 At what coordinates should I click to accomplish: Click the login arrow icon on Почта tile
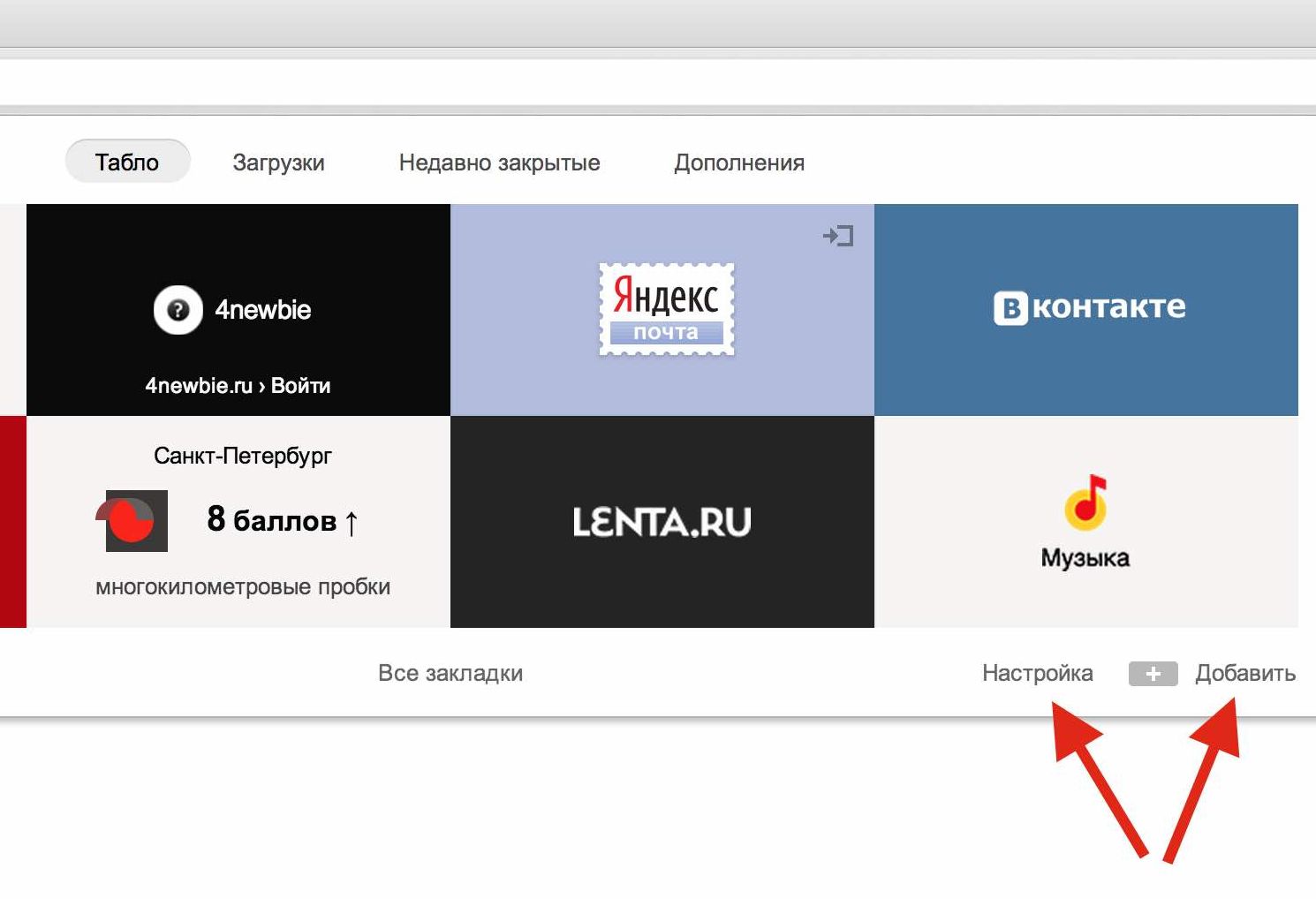point(838,236)
